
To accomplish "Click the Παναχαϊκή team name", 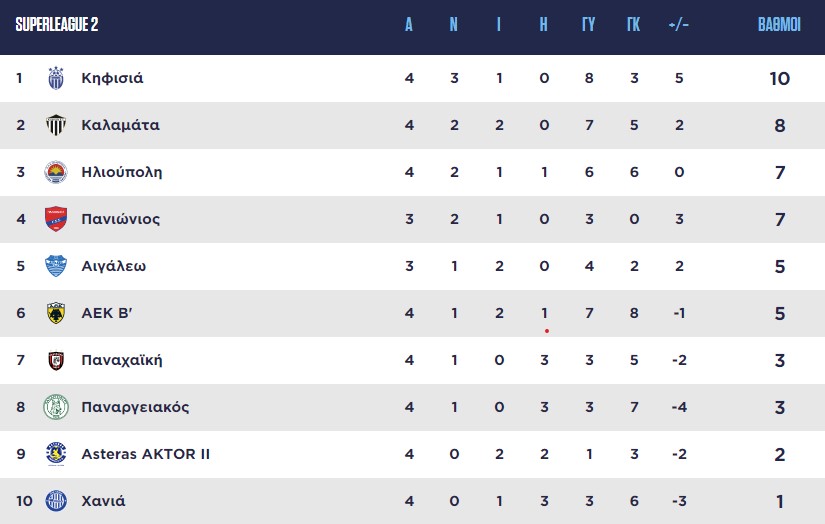I will [121, 360].
